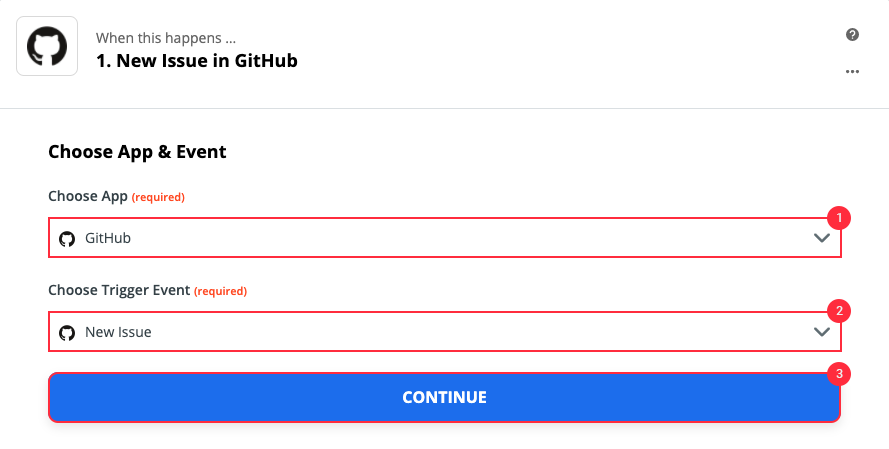The height and width of the screenshot is (449, 889).
Task: Click the red badge numbered 2
Action: point(839,311)
